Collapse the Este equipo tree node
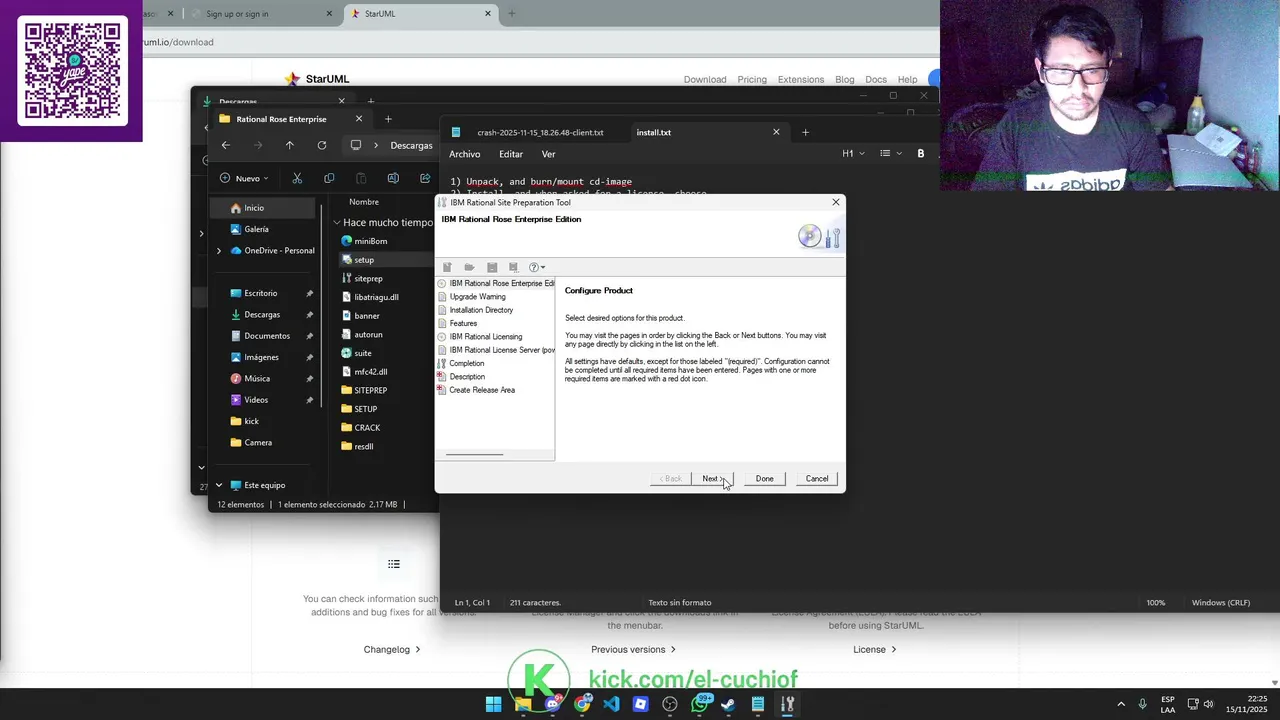Viewport: 1280px width, 720px height. click(219, 485)
